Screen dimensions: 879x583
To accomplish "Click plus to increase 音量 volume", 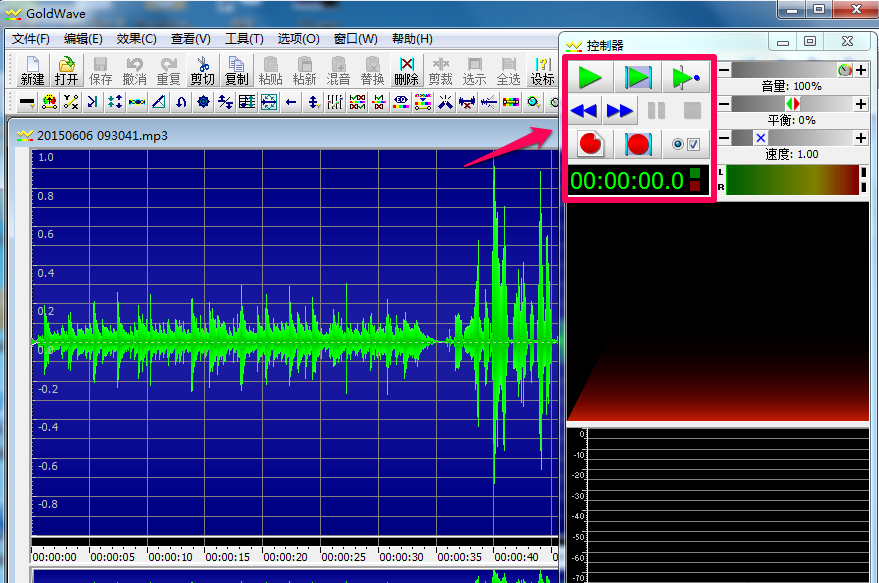I will point(860,70).
